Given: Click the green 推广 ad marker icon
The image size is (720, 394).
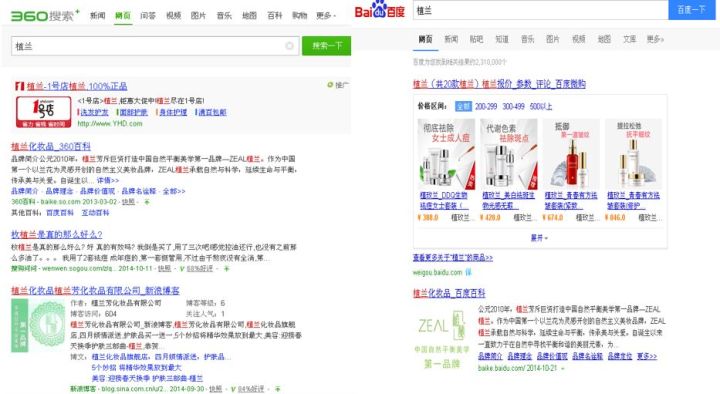Looking at the screenshot, I should tap(330, 84).
